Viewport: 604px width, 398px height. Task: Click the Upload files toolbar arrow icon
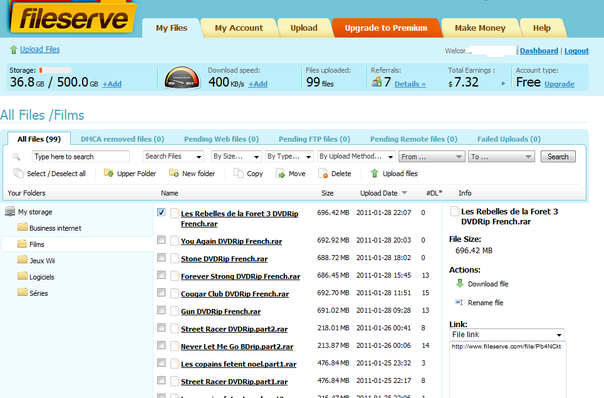tap(374, 173)
